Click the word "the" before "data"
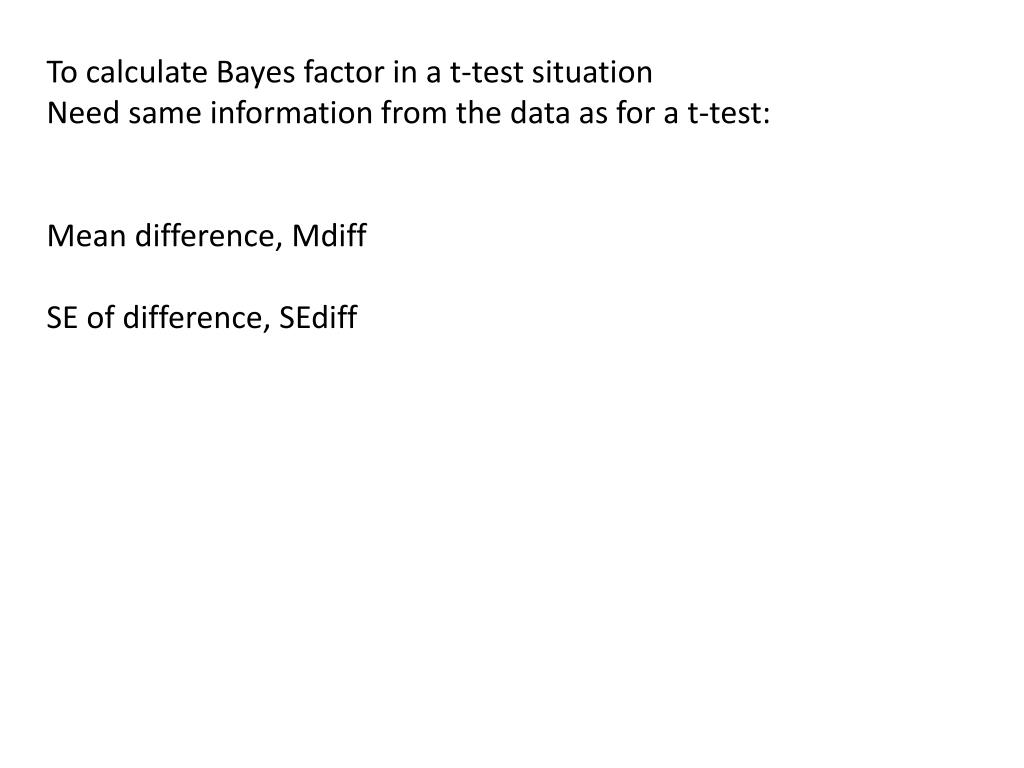The height and width of the screenshot is (768, 1024). 479,113
